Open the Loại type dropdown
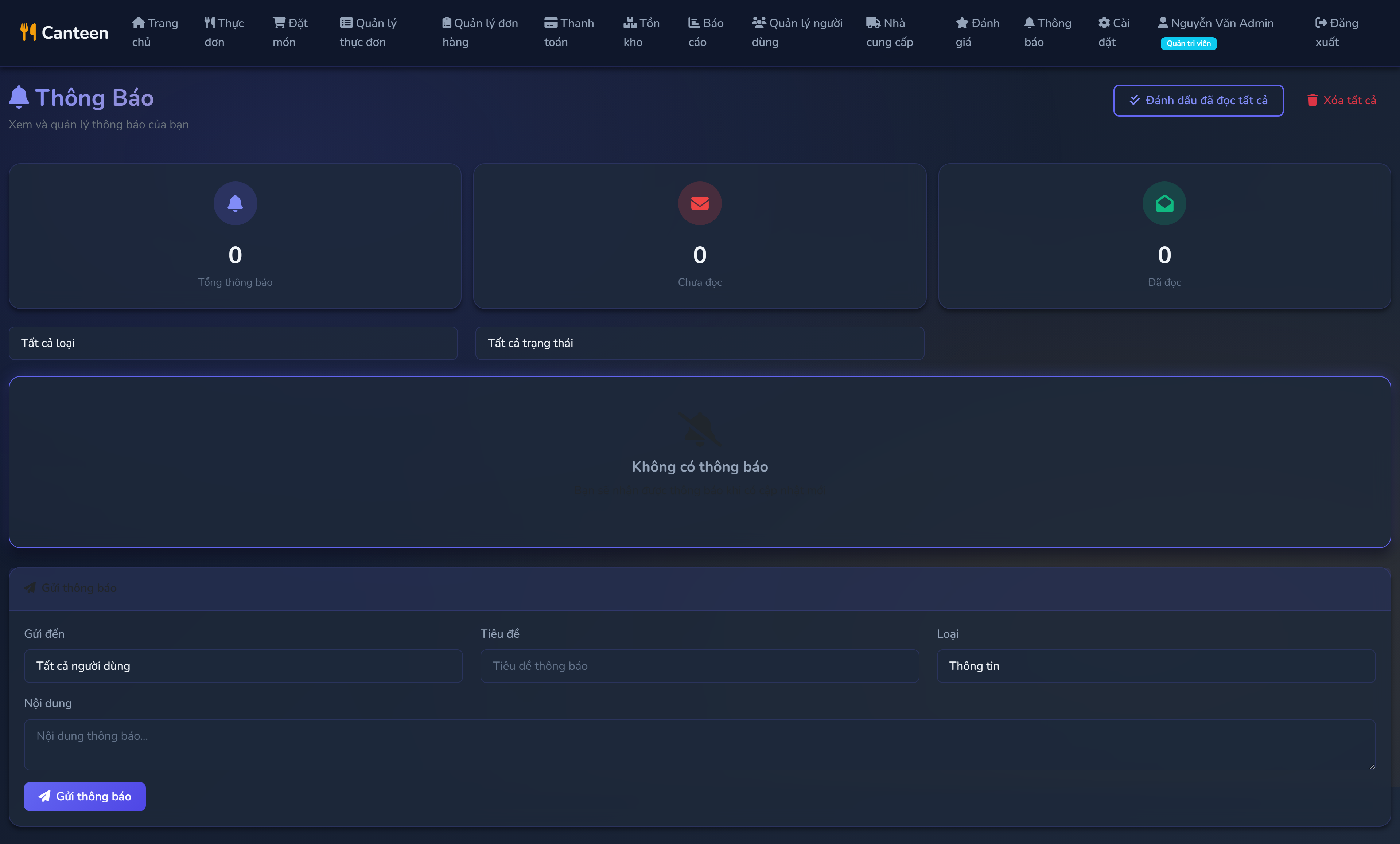Image resolution: width=1400 pixels, height=844 pixels. pos(1156,666)
